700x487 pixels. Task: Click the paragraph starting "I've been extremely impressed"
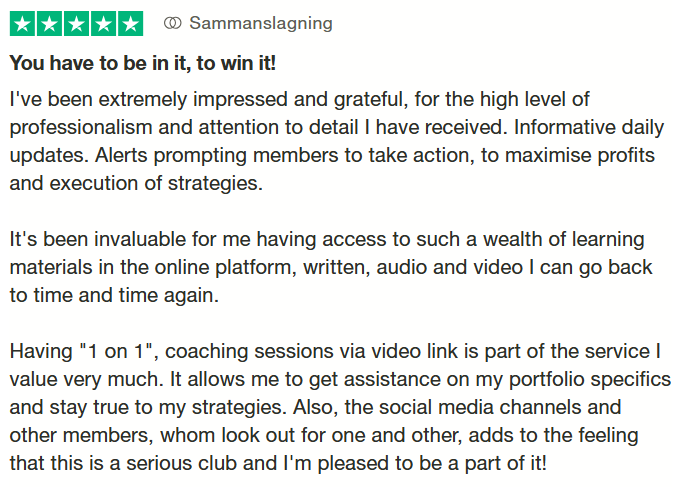coord(337,141)
